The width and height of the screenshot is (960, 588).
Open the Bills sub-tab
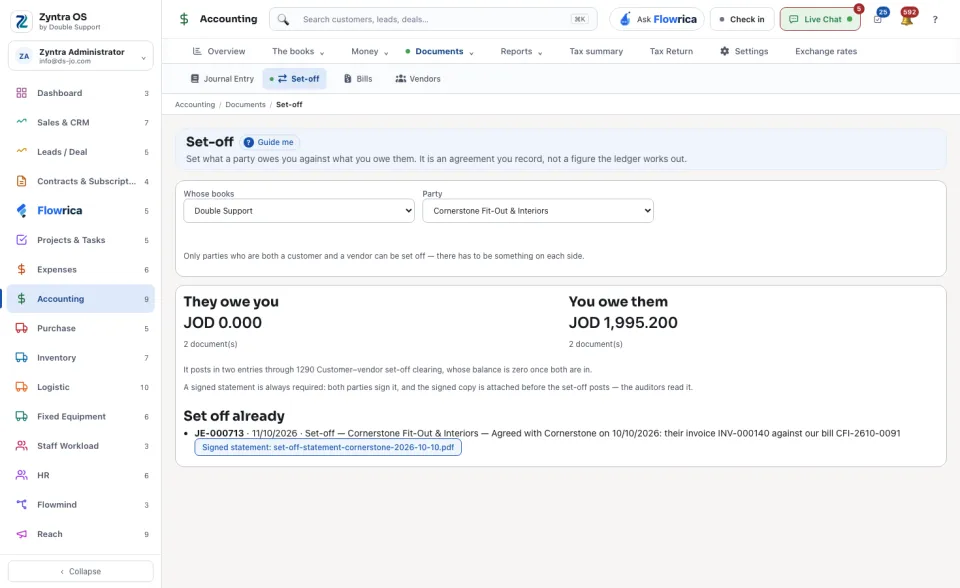[x=358, y=78]
